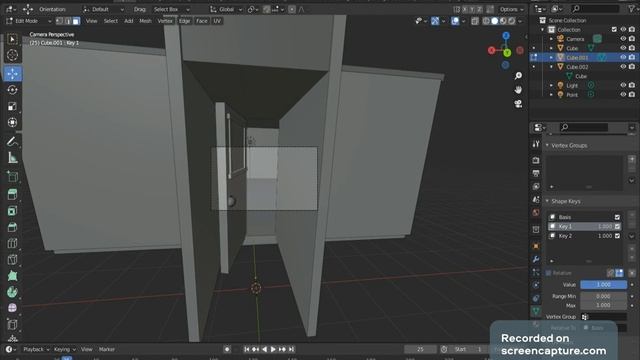
Task: Uncheck the Collection exclude checkbox
Action: click(614, 29)
